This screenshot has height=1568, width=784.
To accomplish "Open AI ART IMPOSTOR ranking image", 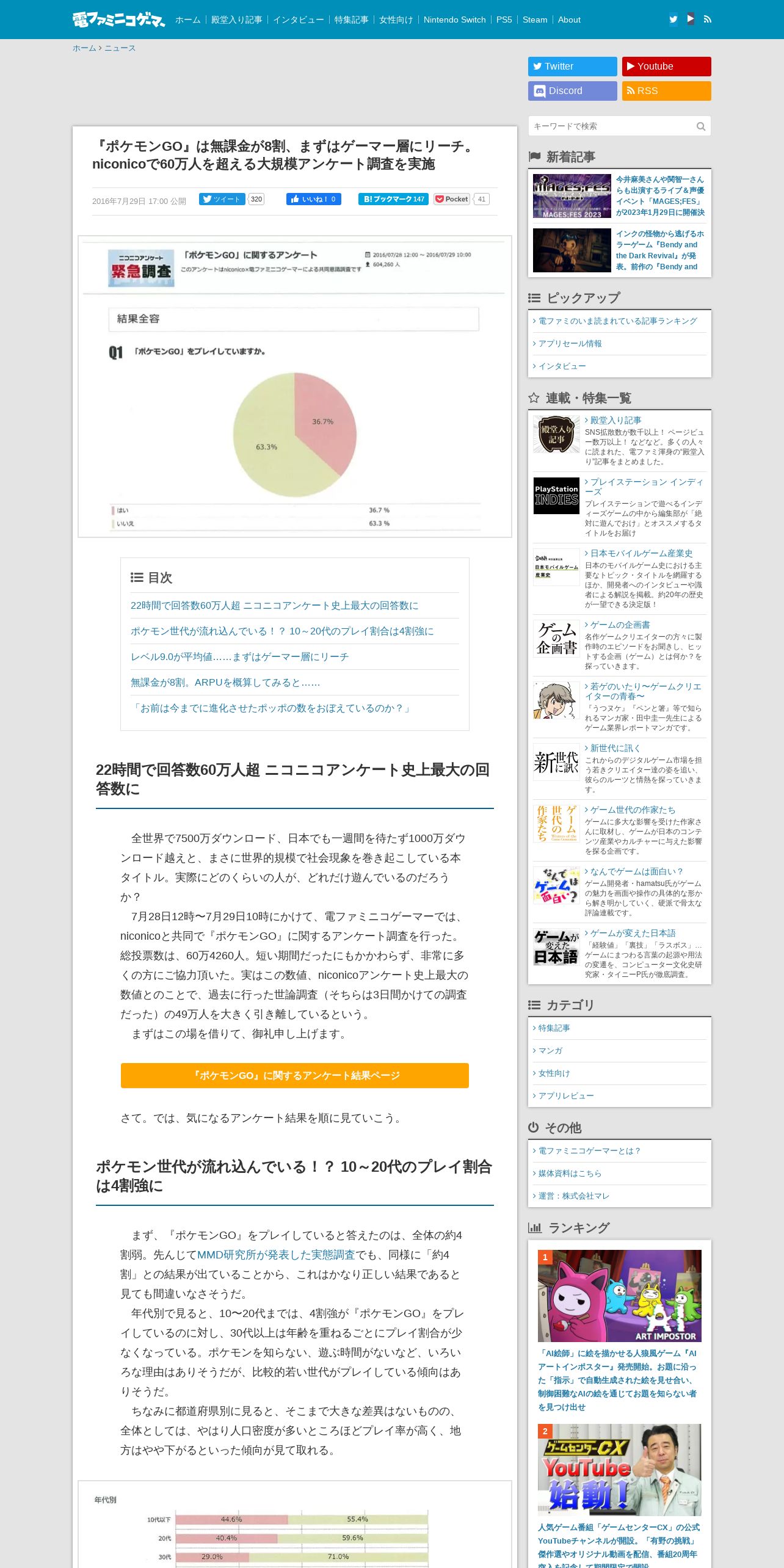I will 620,1296.
